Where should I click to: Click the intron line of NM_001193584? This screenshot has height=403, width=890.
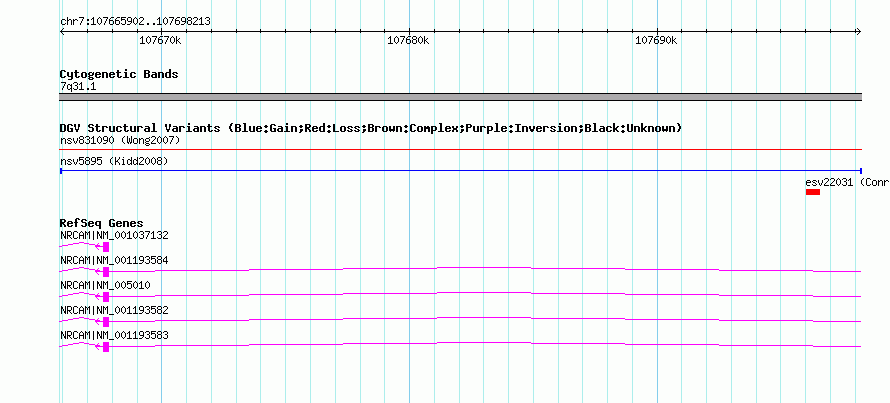[485, 268]
